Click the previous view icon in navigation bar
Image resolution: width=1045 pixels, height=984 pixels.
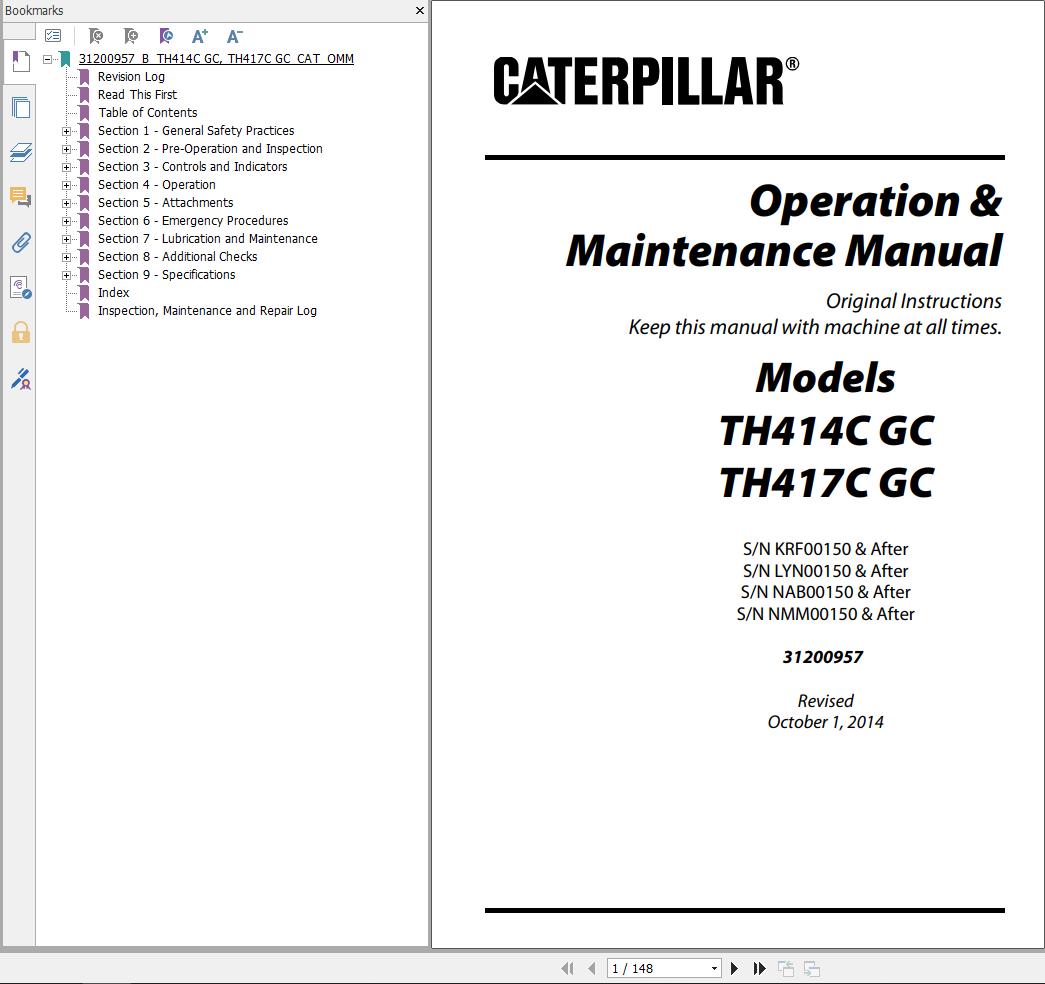click(x=786, y=969)
